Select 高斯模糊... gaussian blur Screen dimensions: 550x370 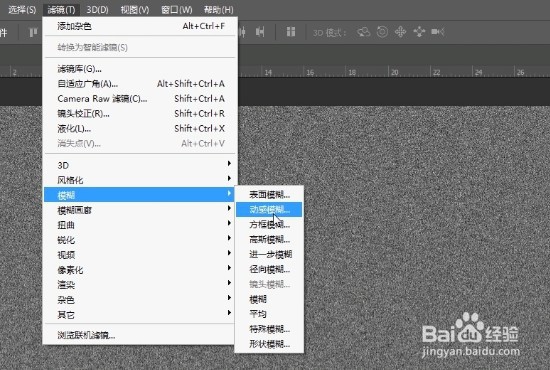point(269,239)
